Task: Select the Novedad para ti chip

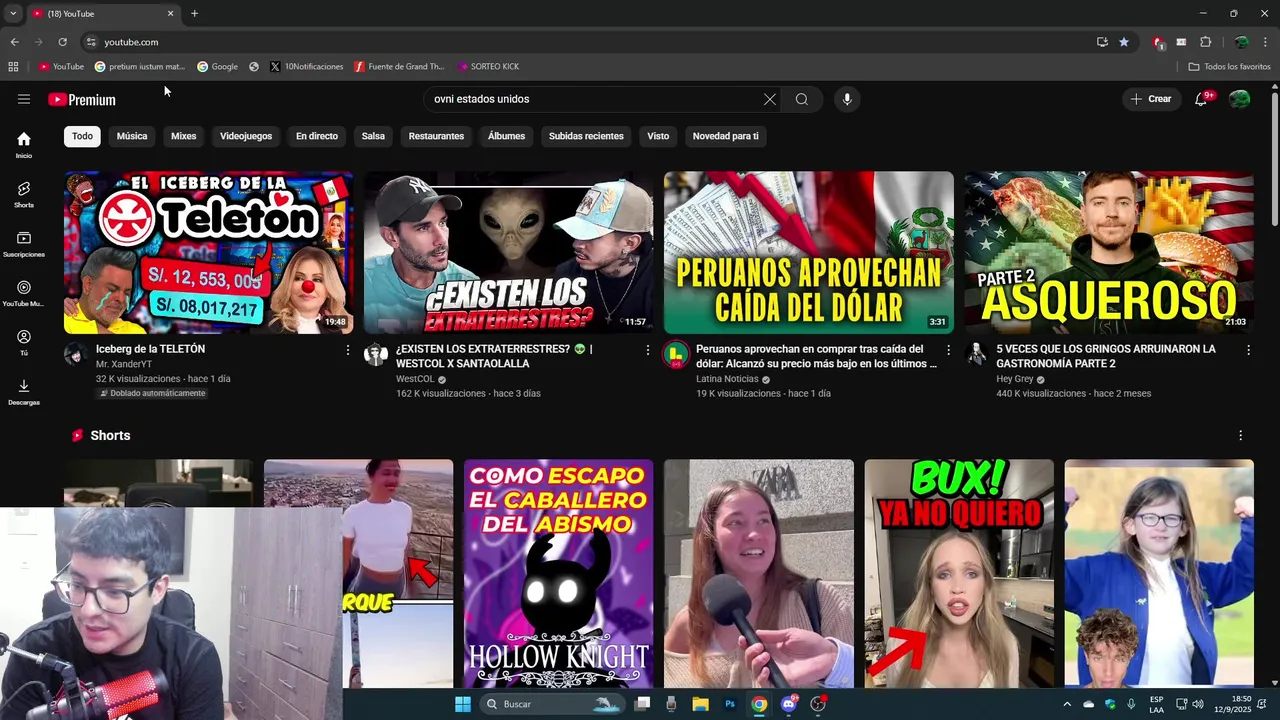Action: point(726,136)
